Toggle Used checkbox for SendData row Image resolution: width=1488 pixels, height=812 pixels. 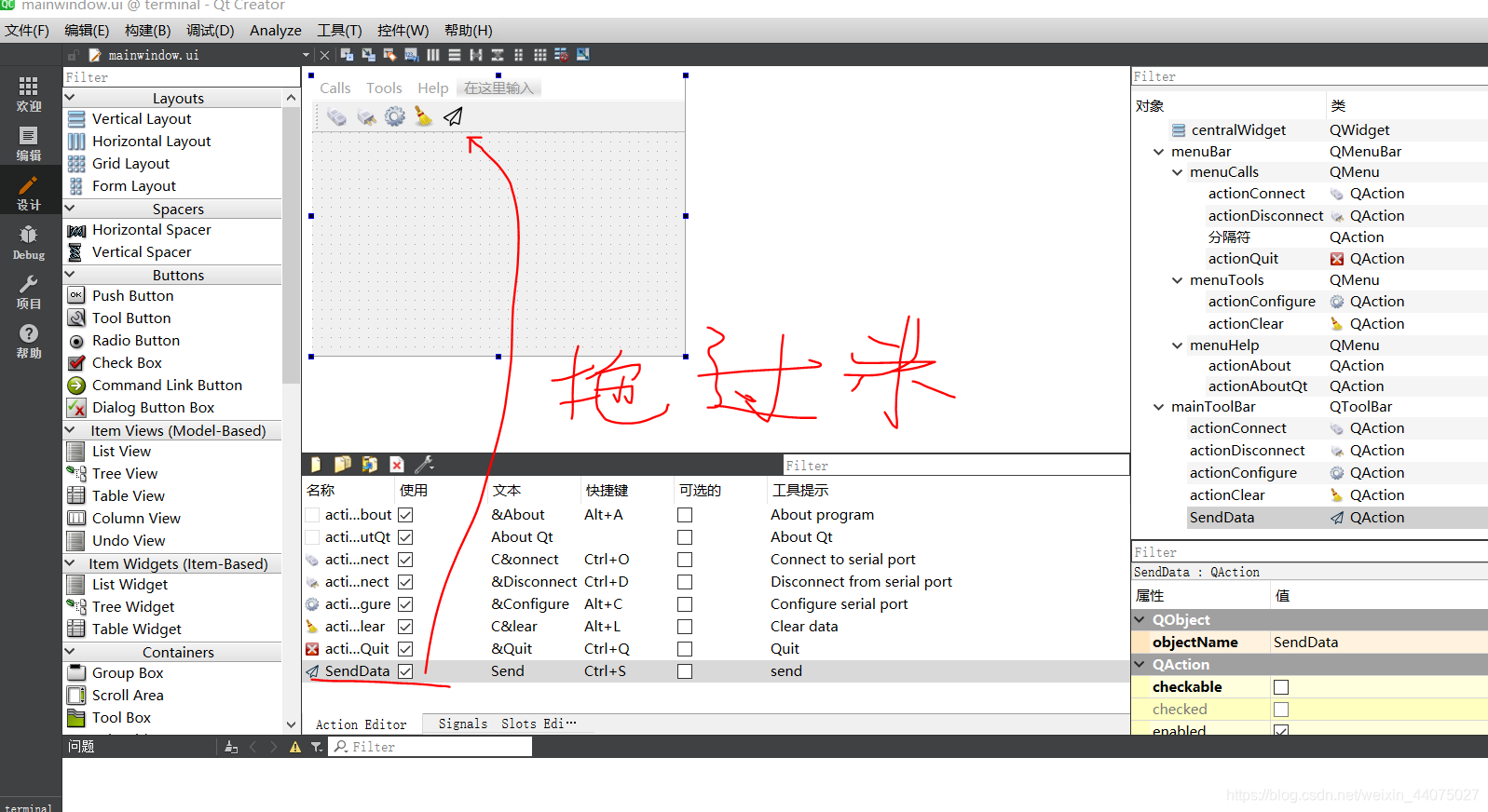pyautogui.click(x=405, y=671)
